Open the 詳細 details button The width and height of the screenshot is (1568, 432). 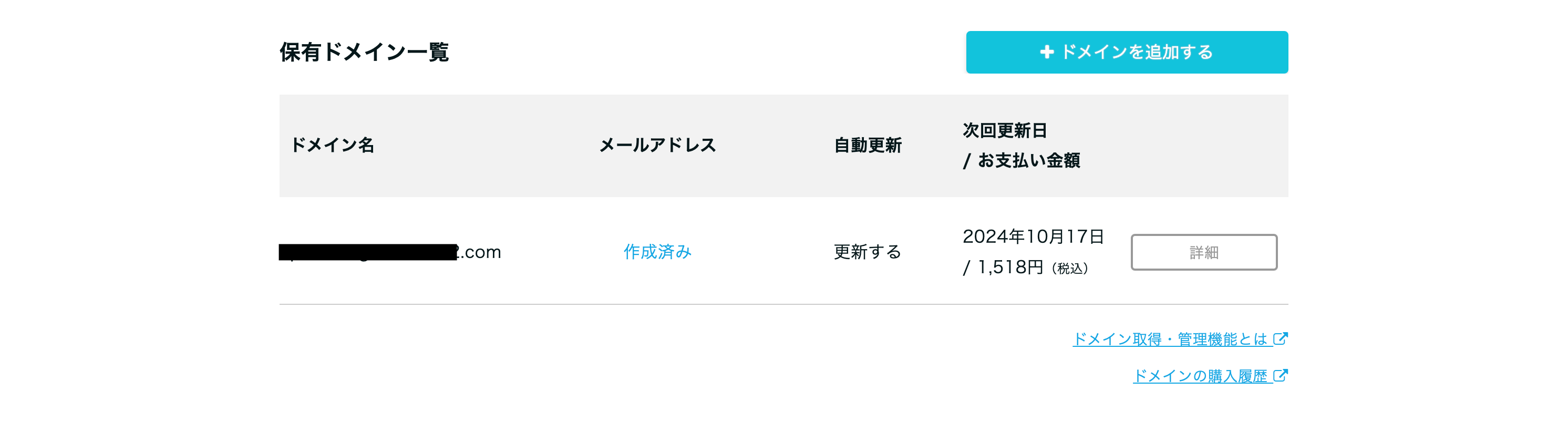(1203, 252)
